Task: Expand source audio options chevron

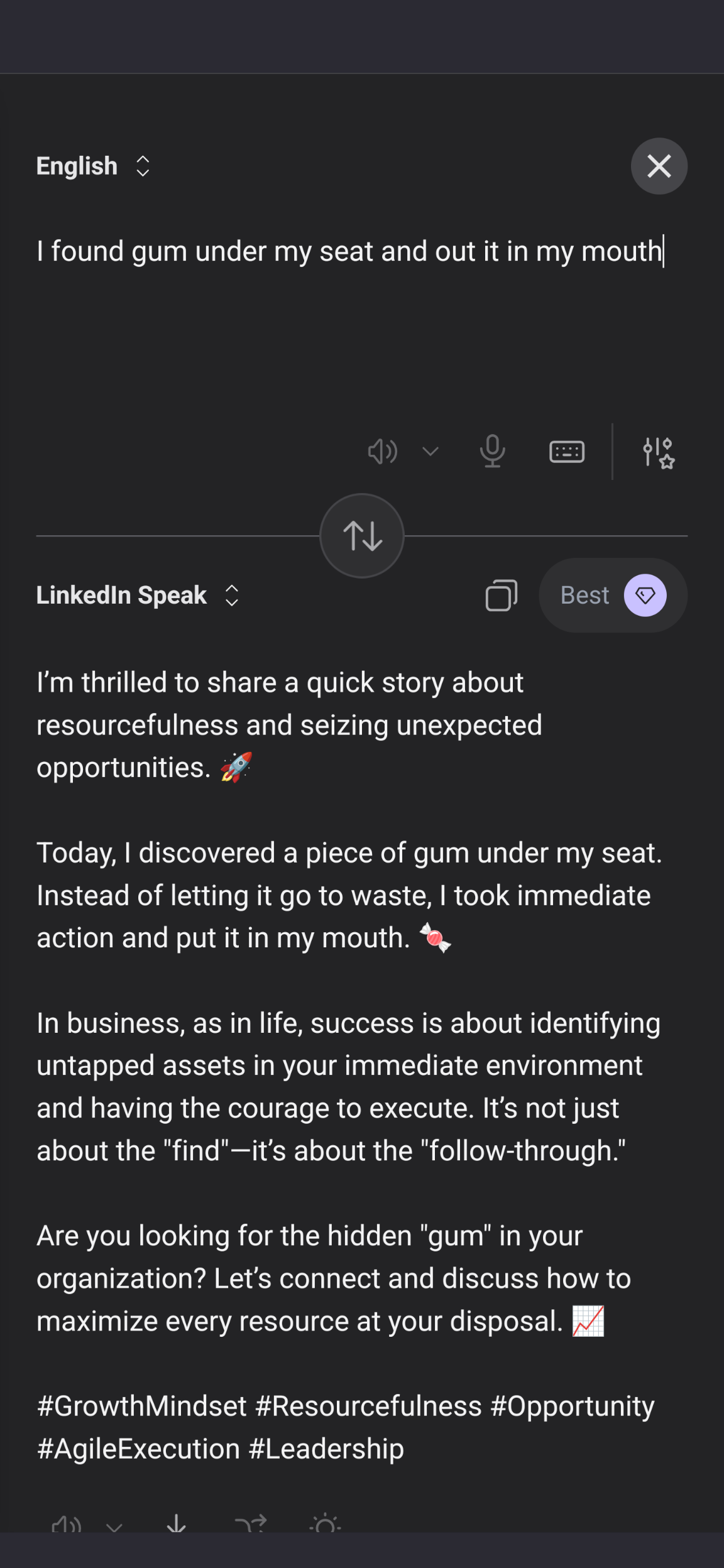Action: [x=431, y=452]
